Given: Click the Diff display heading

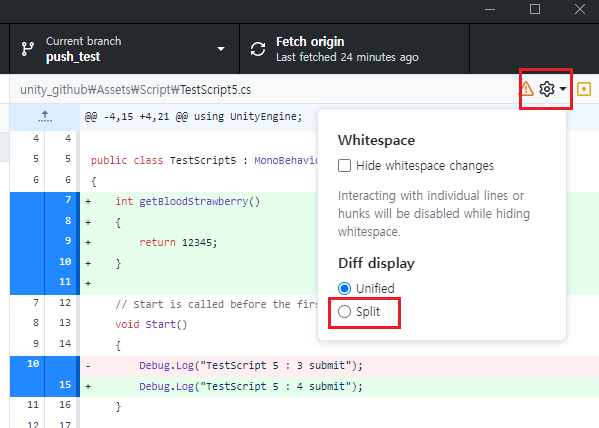Looking at the screenshot, I should click(376, 263).
